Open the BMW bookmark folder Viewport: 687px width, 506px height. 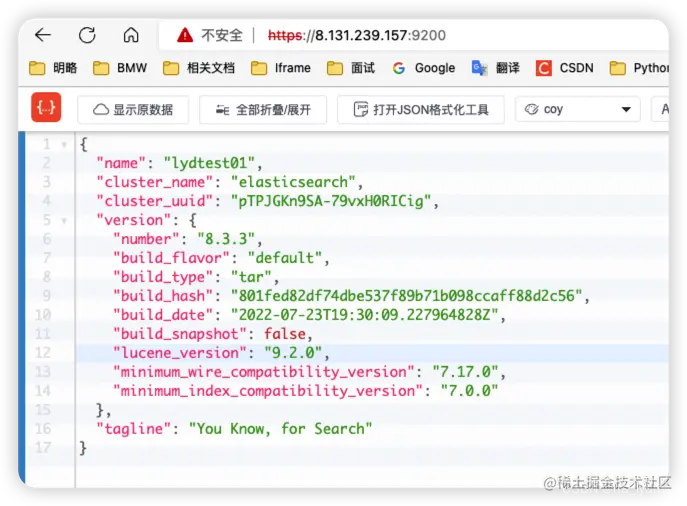pyautogui.click(x=120, y=68)
